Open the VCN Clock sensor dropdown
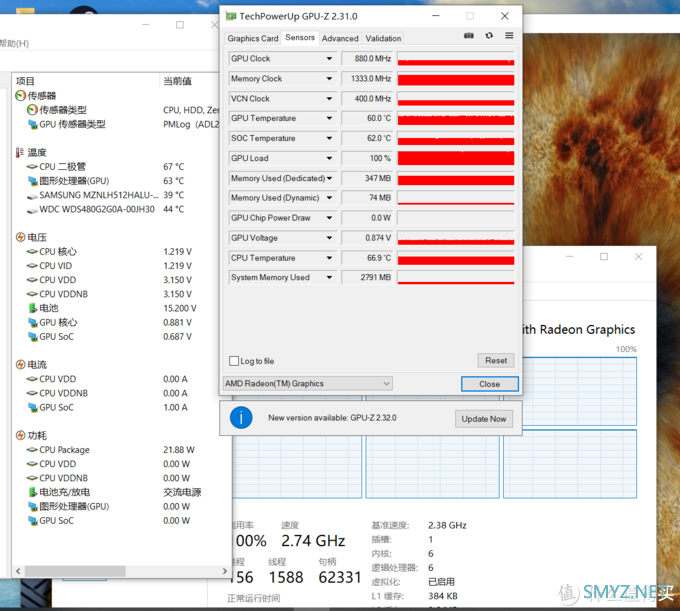The width and height of the screenshot is (680, 611). pos(329,99)
